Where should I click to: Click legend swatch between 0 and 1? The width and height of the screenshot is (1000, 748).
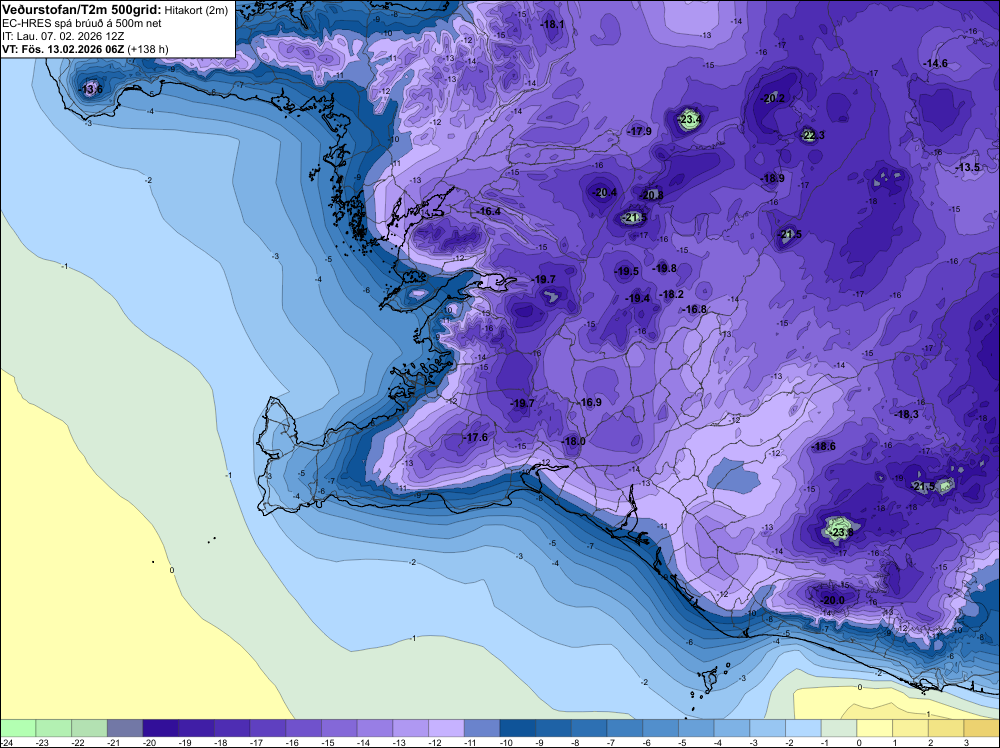click(x=875, y=728)
